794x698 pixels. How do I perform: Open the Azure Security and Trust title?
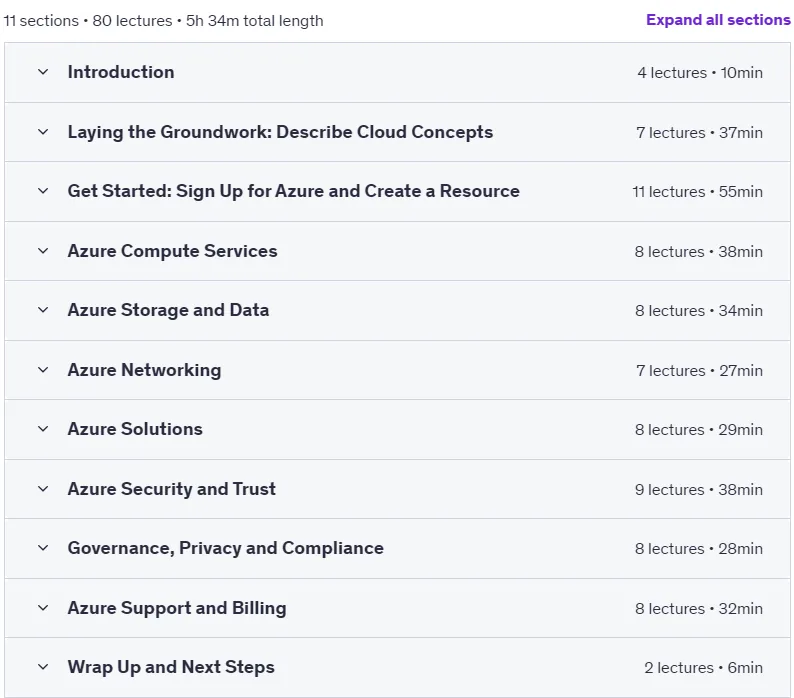click(172, 489)
